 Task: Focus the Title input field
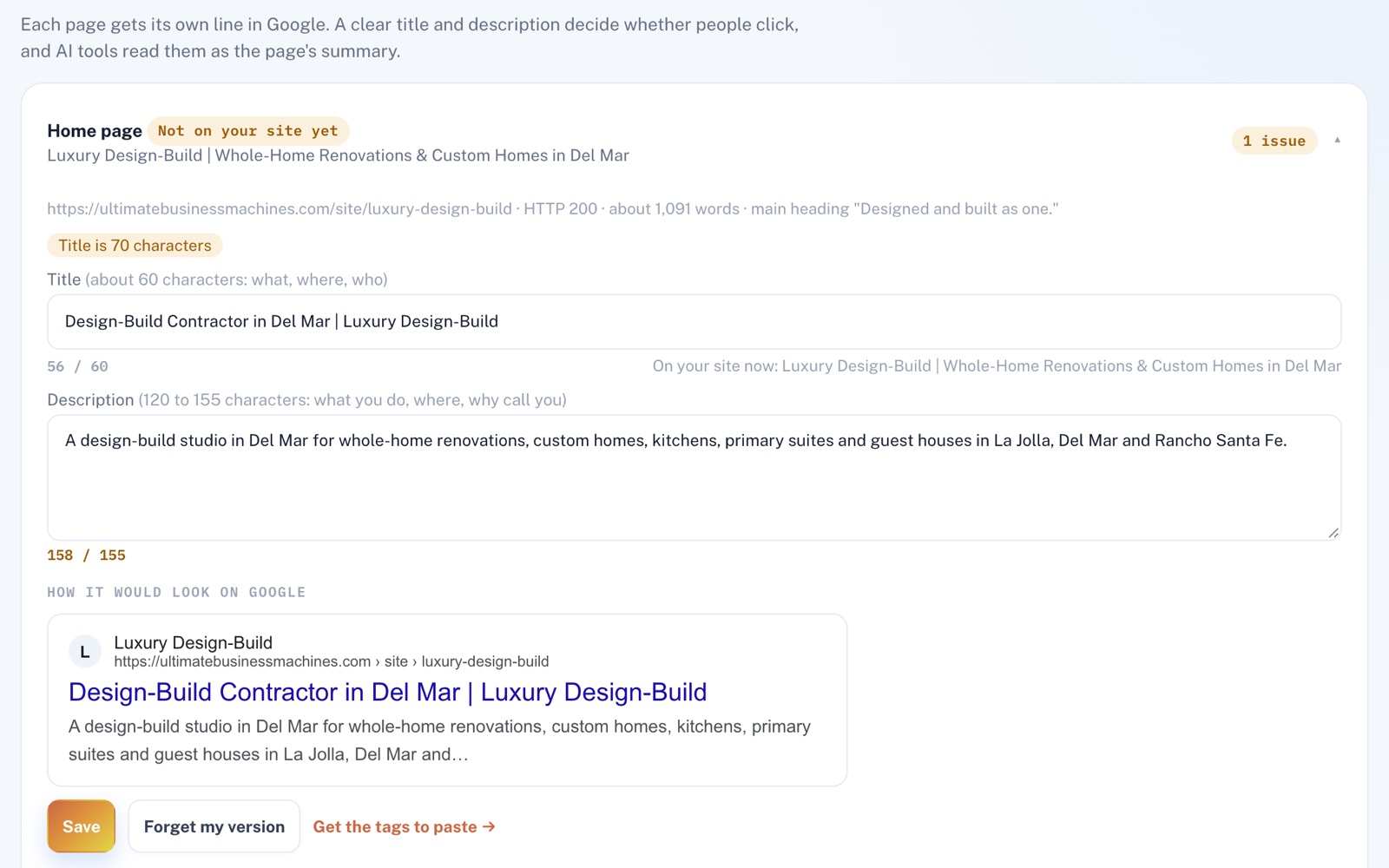pyautogui.click(x=694, y=321)
